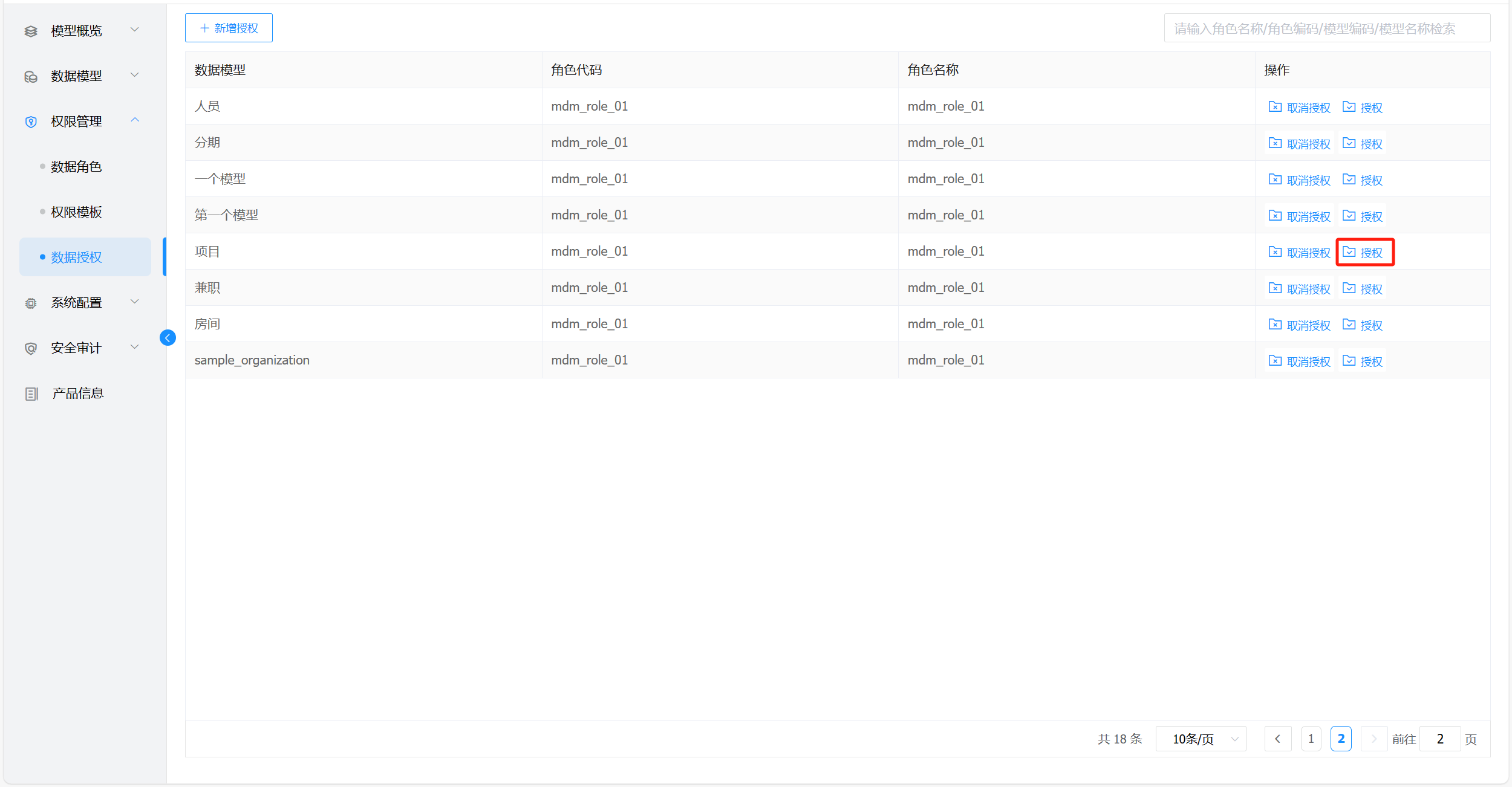Go to page 1 in pagination

click(1311, 739)
